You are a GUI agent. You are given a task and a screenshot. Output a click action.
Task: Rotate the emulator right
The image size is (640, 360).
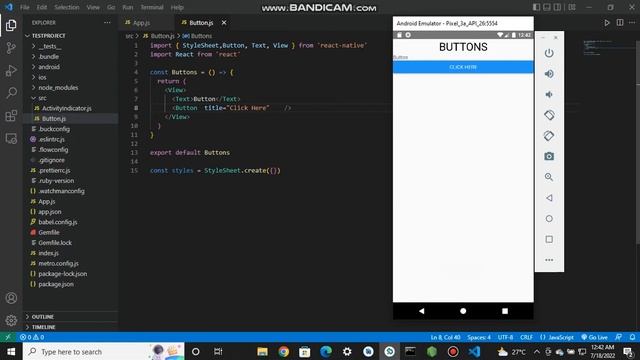coord(549,136)
